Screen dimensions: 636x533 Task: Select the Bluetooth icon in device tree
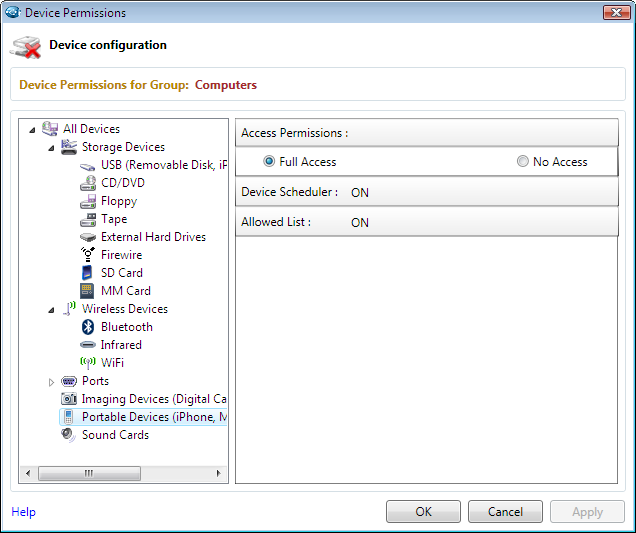click(x=88, y=327)
